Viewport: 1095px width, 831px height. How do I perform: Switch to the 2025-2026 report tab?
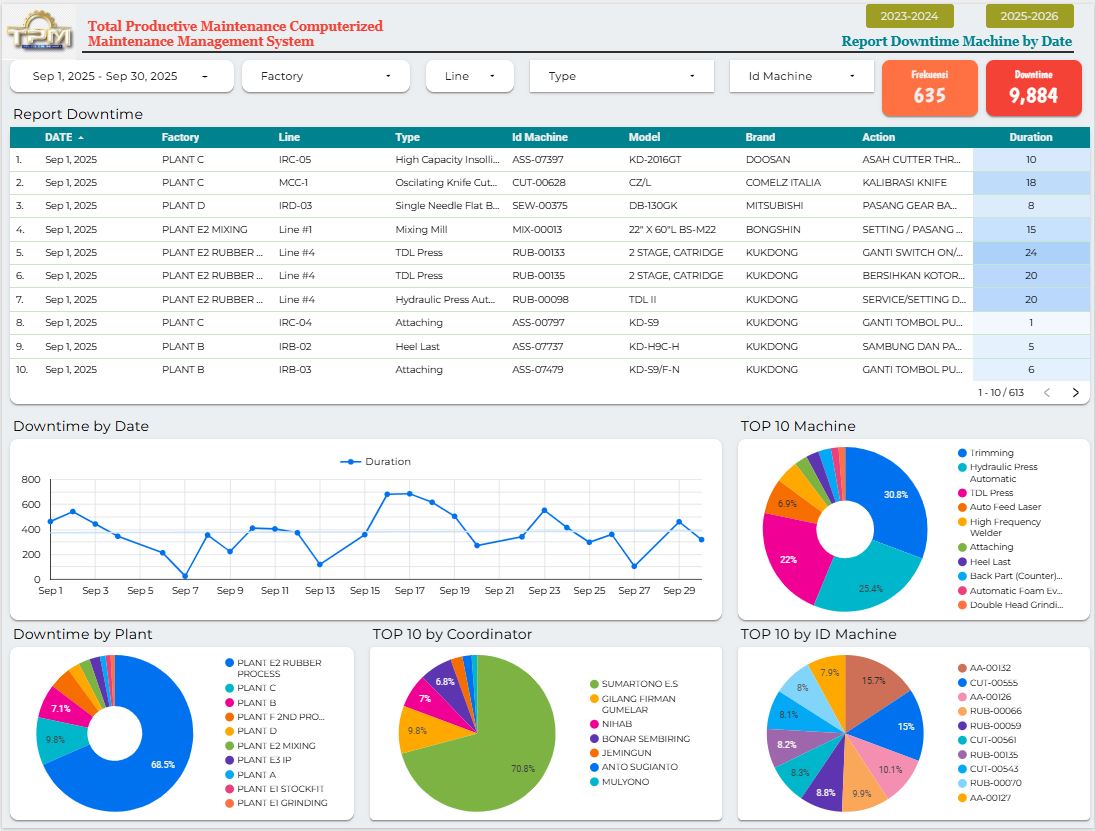[1029, 16]
